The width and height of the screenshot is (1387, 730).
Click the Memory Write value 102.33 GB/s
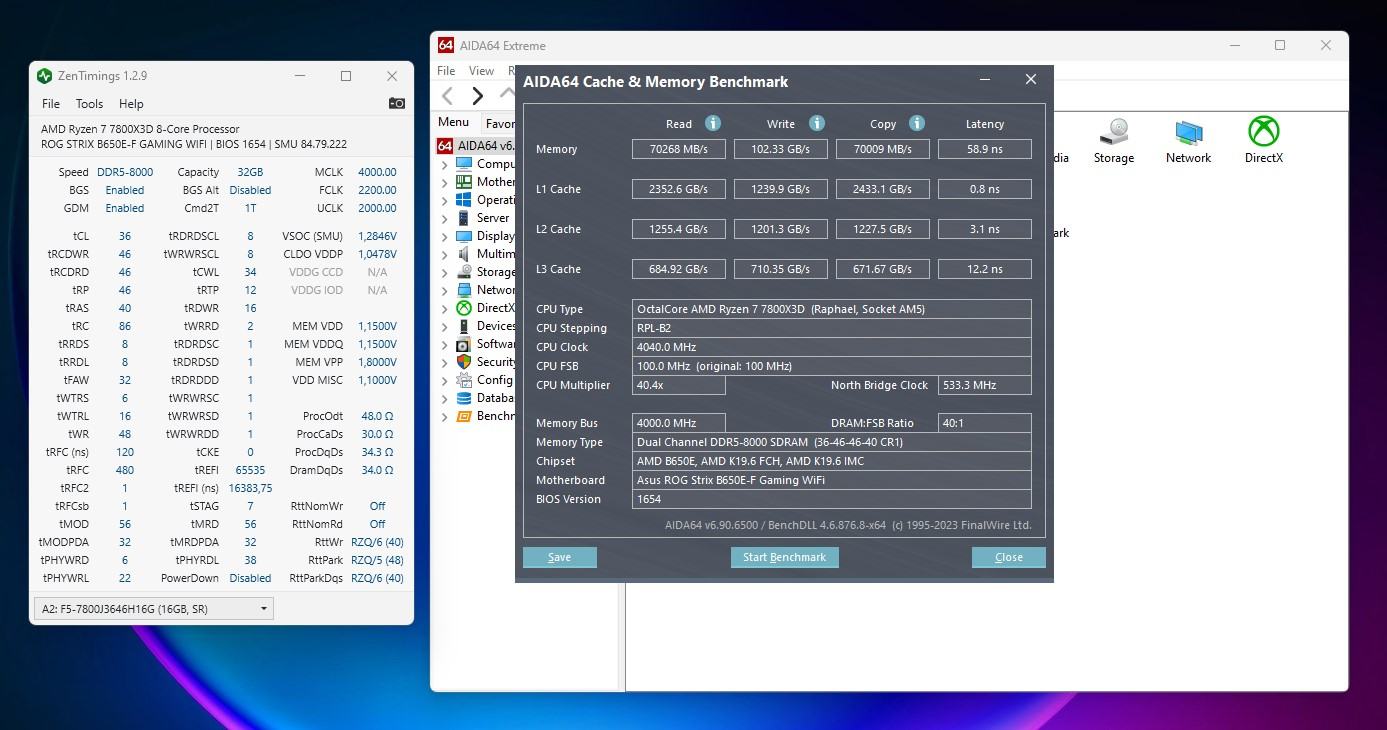781,149
